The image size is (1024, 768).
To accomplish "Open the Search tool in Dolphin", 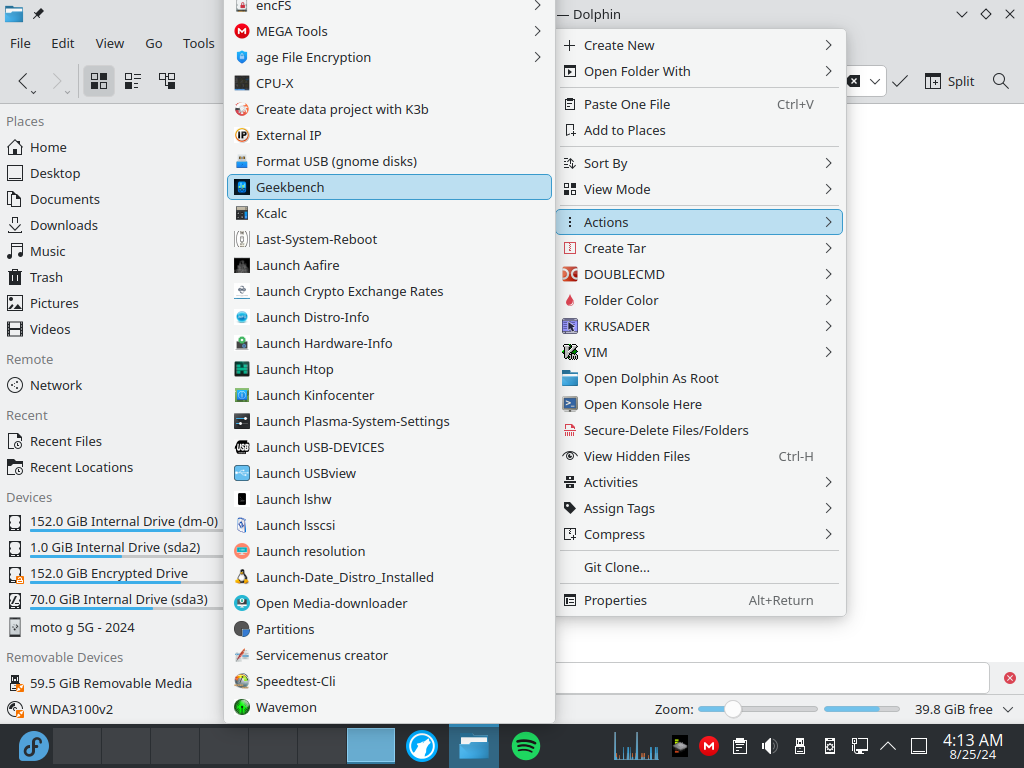I will [1000, 81].
